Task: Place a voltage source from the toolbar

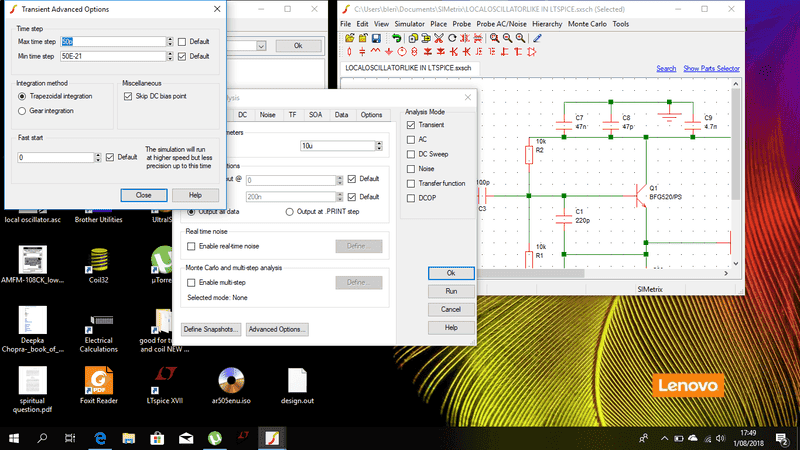Action: click(402, 52)
